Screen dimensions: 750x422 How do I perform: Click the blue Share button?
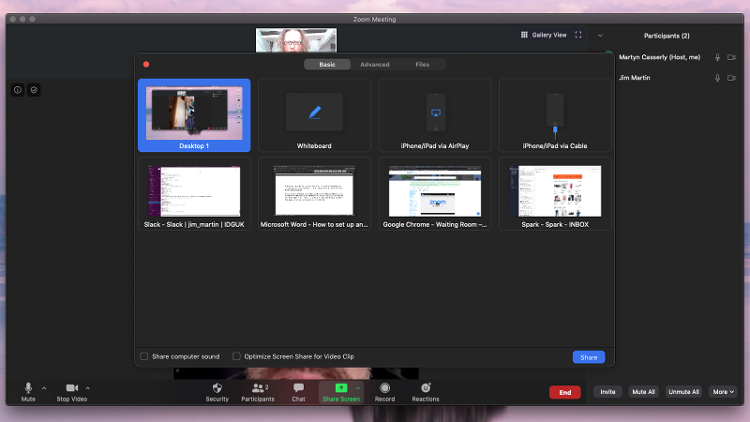pos(589,357)
